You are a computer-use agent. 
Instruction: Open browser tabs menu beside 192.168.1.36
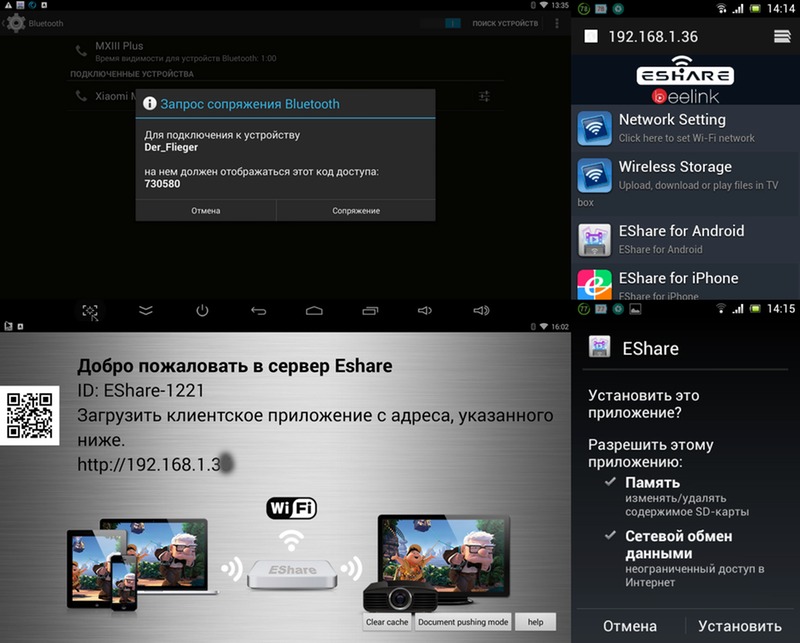[x=782, y=36]
